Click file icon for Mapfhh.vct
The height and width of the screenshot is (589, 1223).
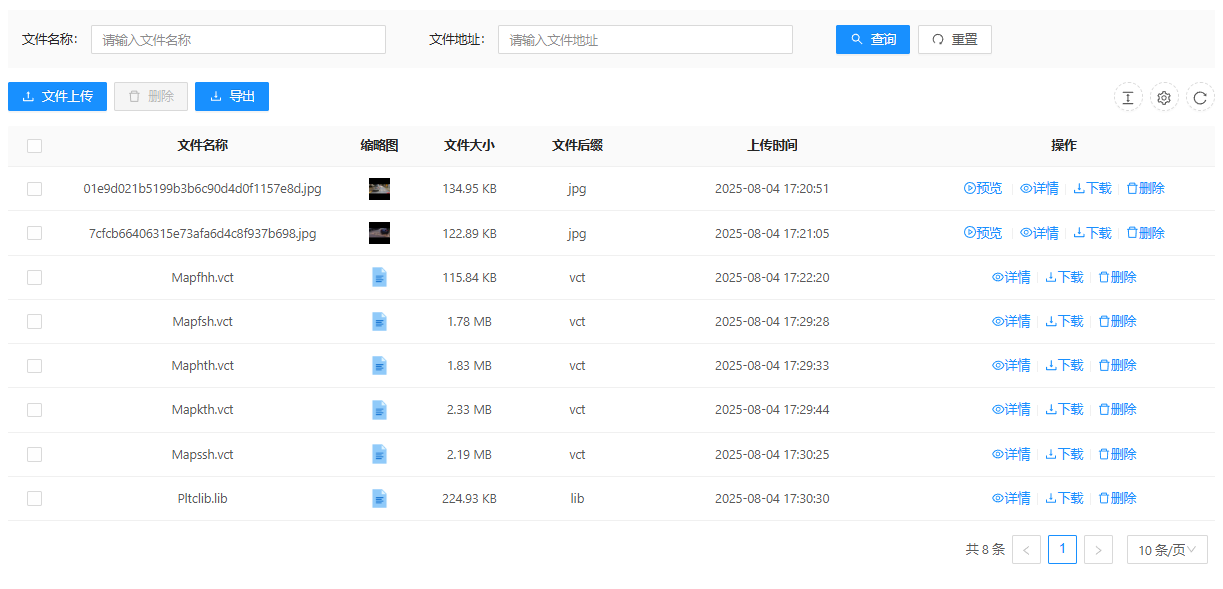pyautogui.click(x=379, y=277)
